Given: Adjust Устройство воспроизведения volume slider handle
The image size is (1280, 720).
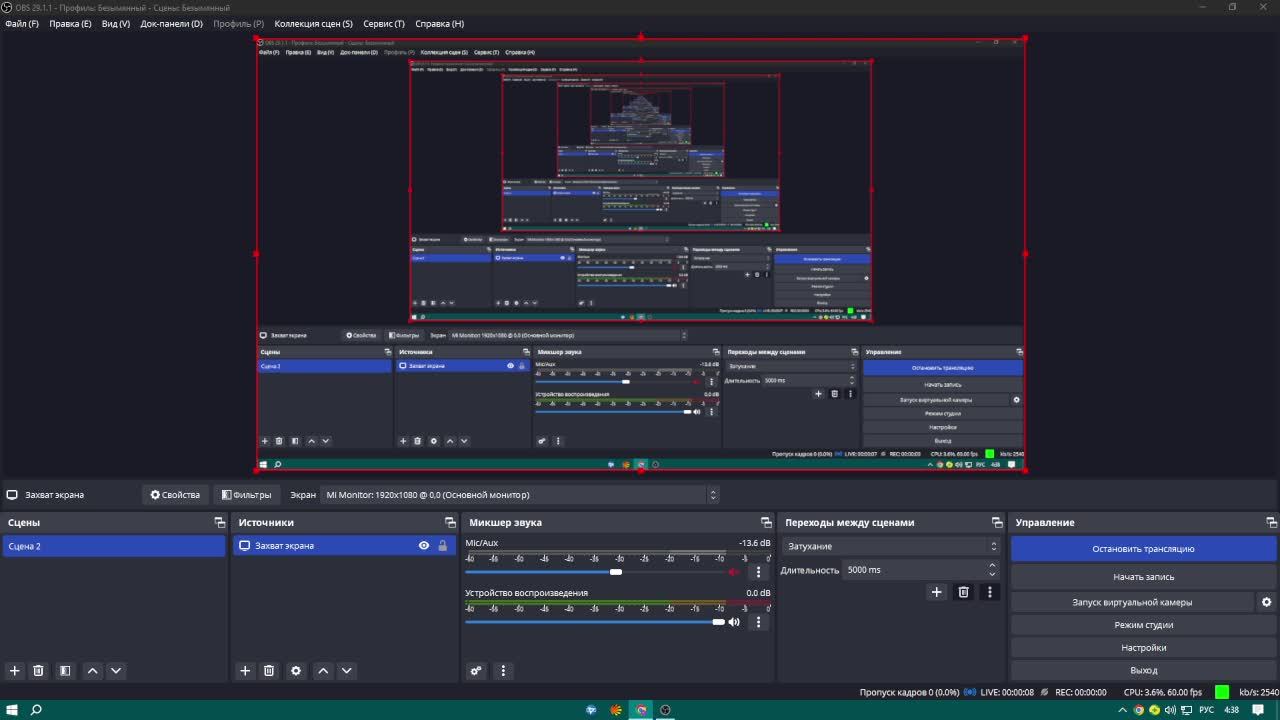Looking at the screenshot, I should (718, 622).
